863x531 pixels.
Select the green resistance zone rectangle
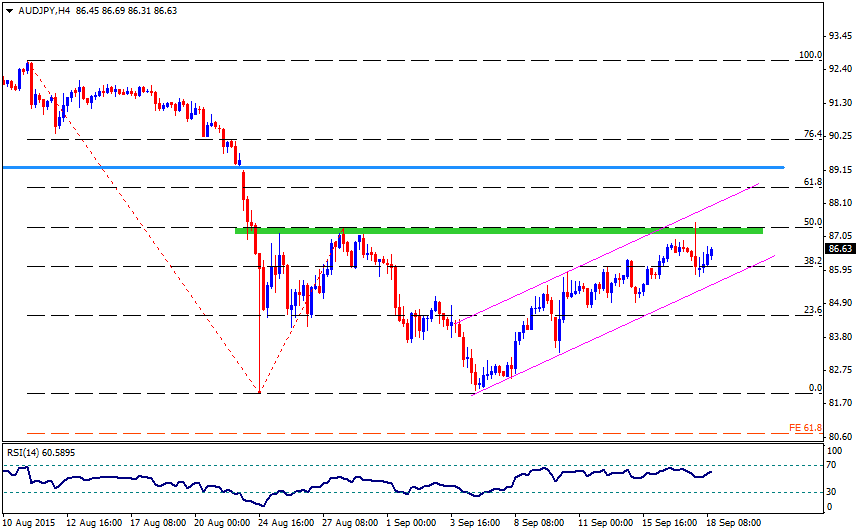click(499, 231)
